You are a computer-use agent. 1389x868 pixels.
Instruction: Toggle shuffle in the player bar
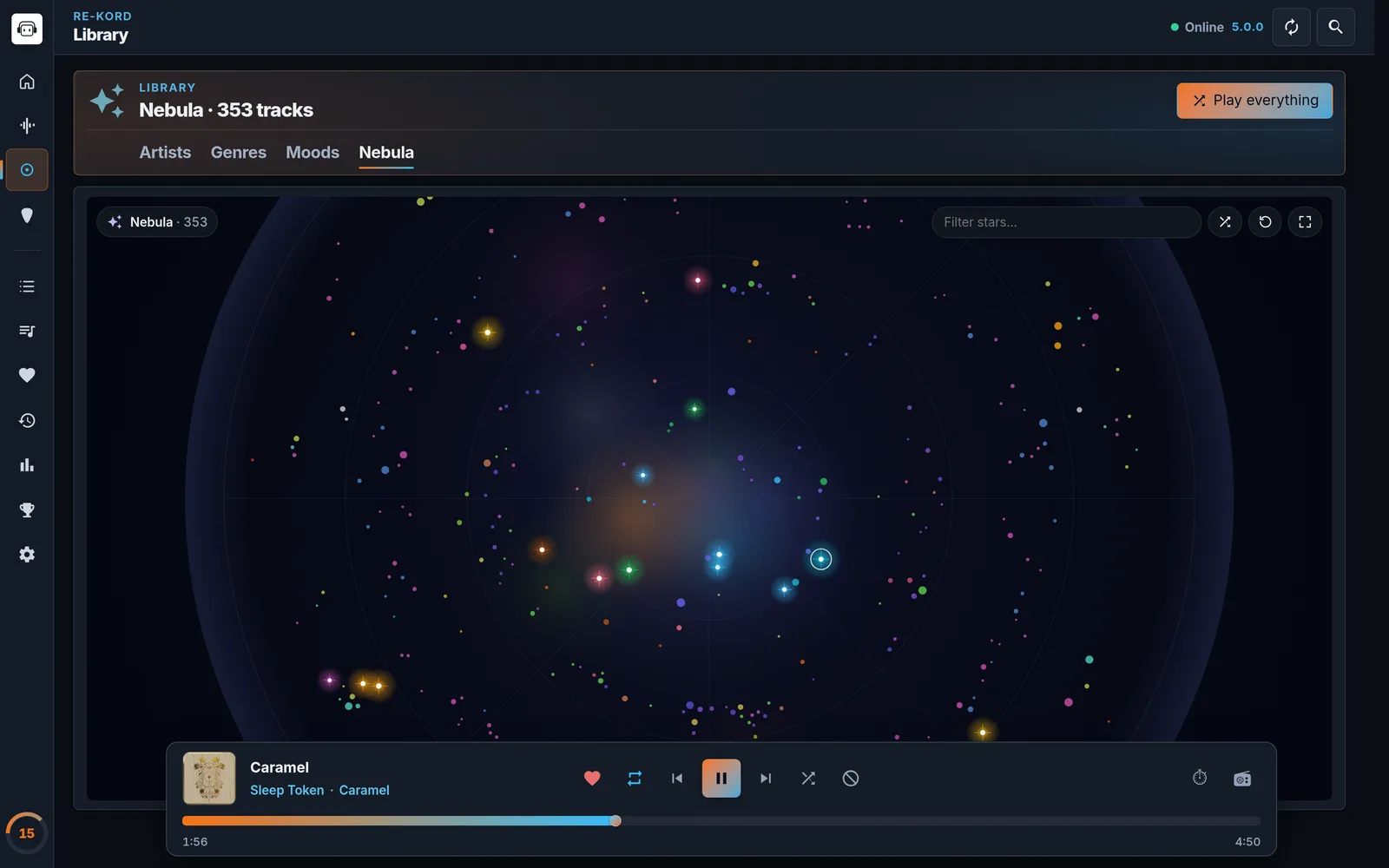[808, 779]
